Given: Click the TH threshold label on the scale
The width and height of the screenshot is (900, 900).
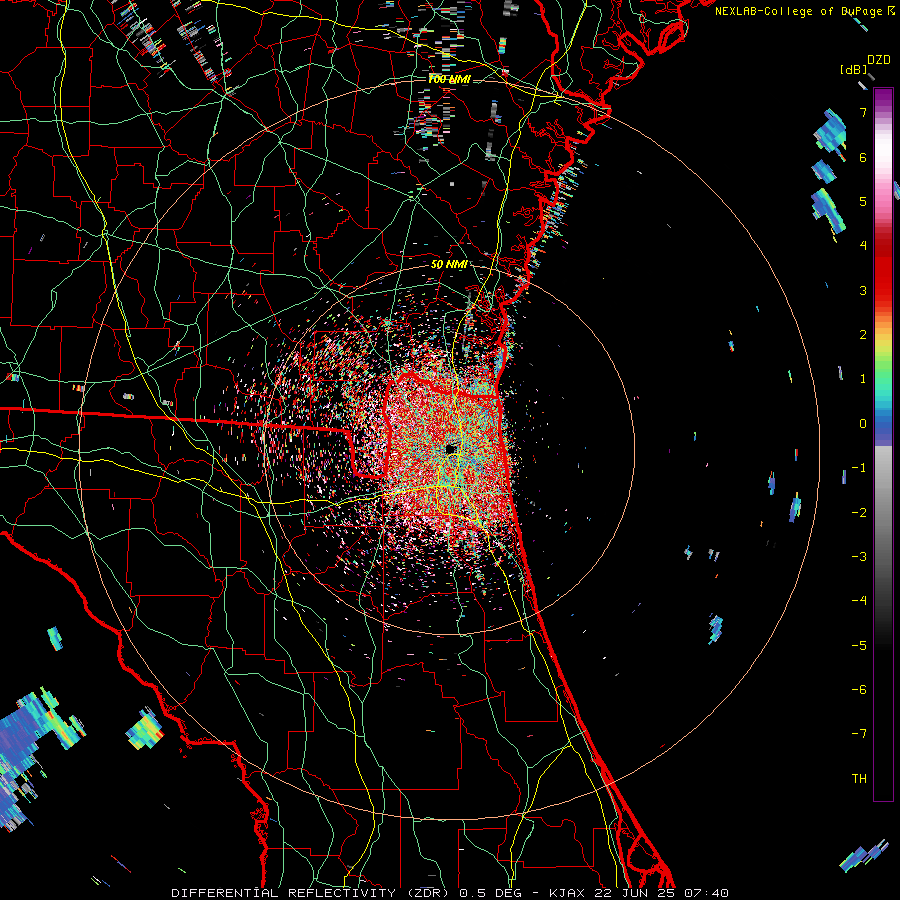Looking at the screenshot, I should [859, 779].
